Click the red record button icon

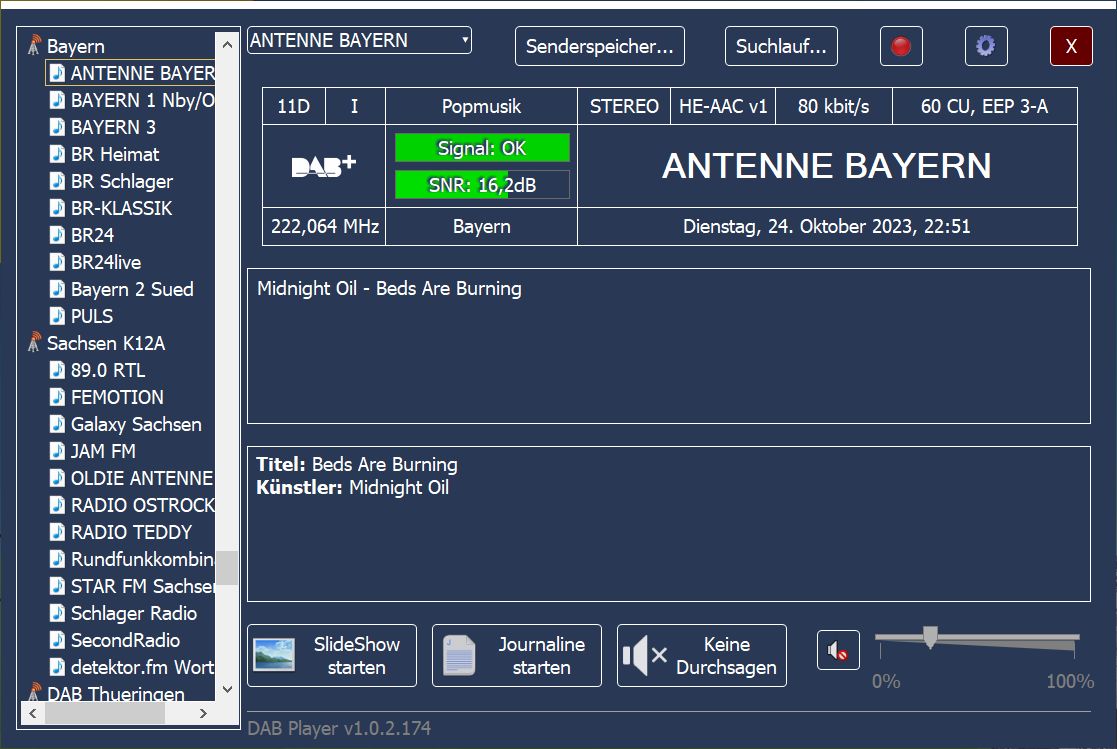[x=901, y=46]
